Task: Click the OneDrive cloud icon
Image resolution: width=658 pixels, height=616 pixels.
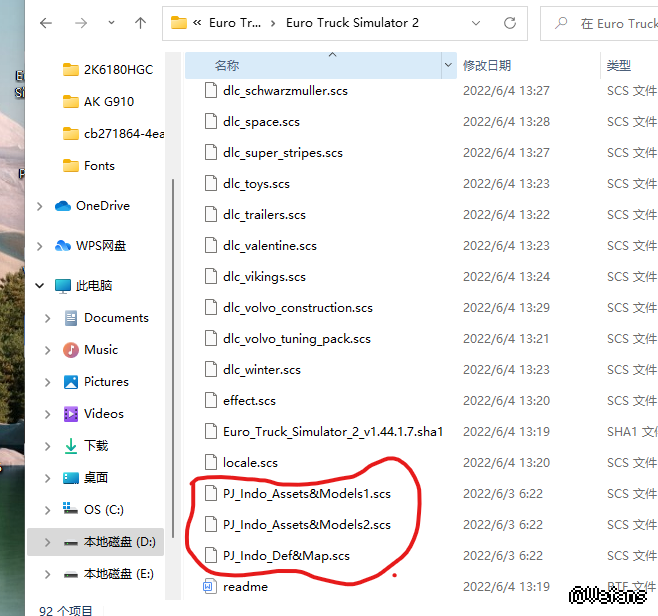Action: tap(63, 206)
